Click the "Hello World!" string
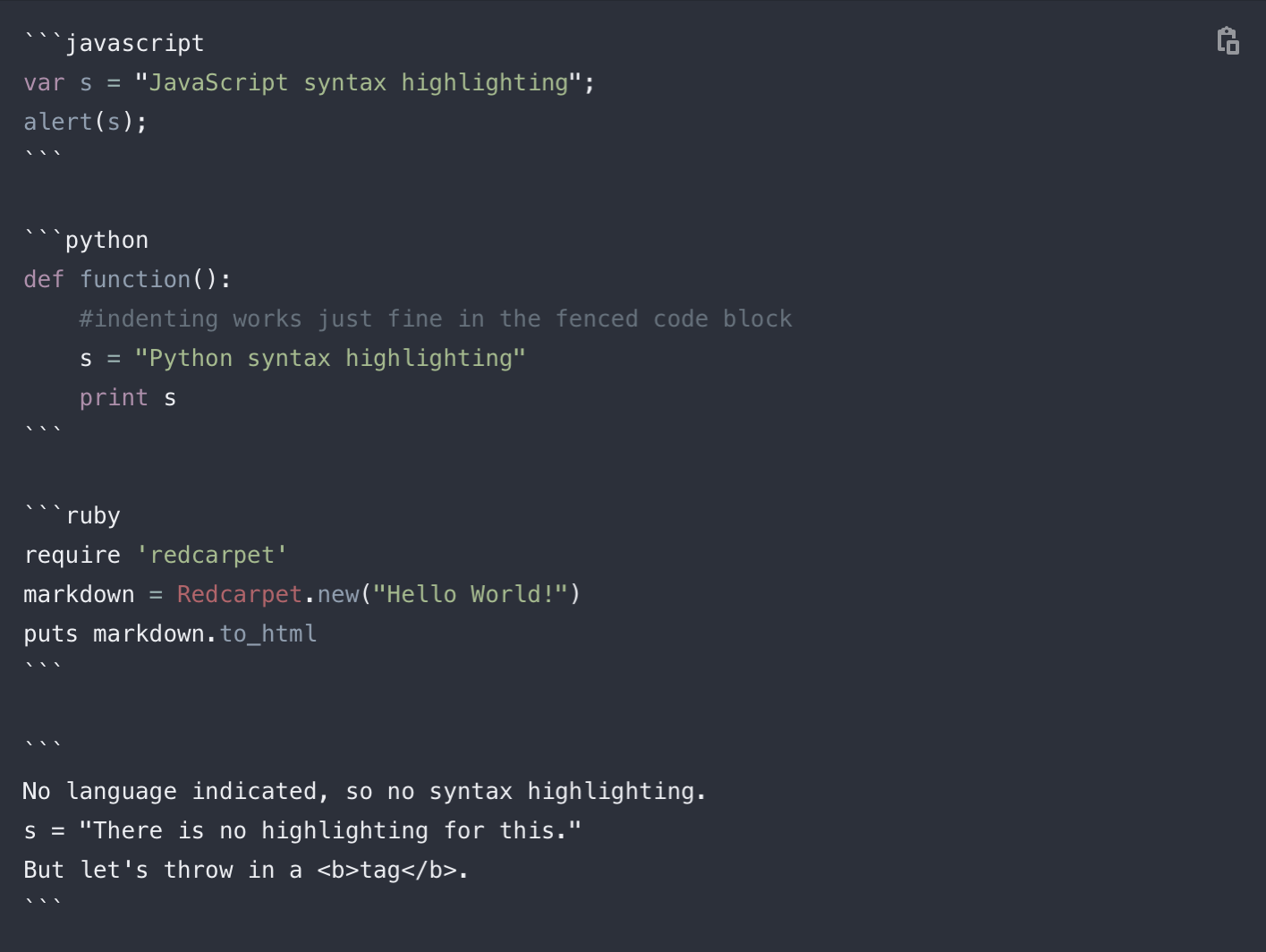Screen dimensions: 1266x952 470,594
